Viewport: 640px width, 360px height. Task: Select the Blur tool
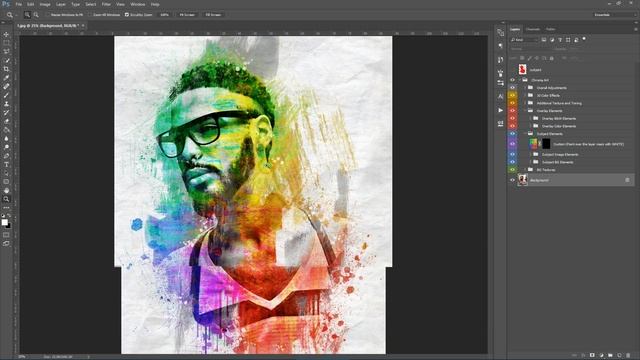[x=6, y=138]
